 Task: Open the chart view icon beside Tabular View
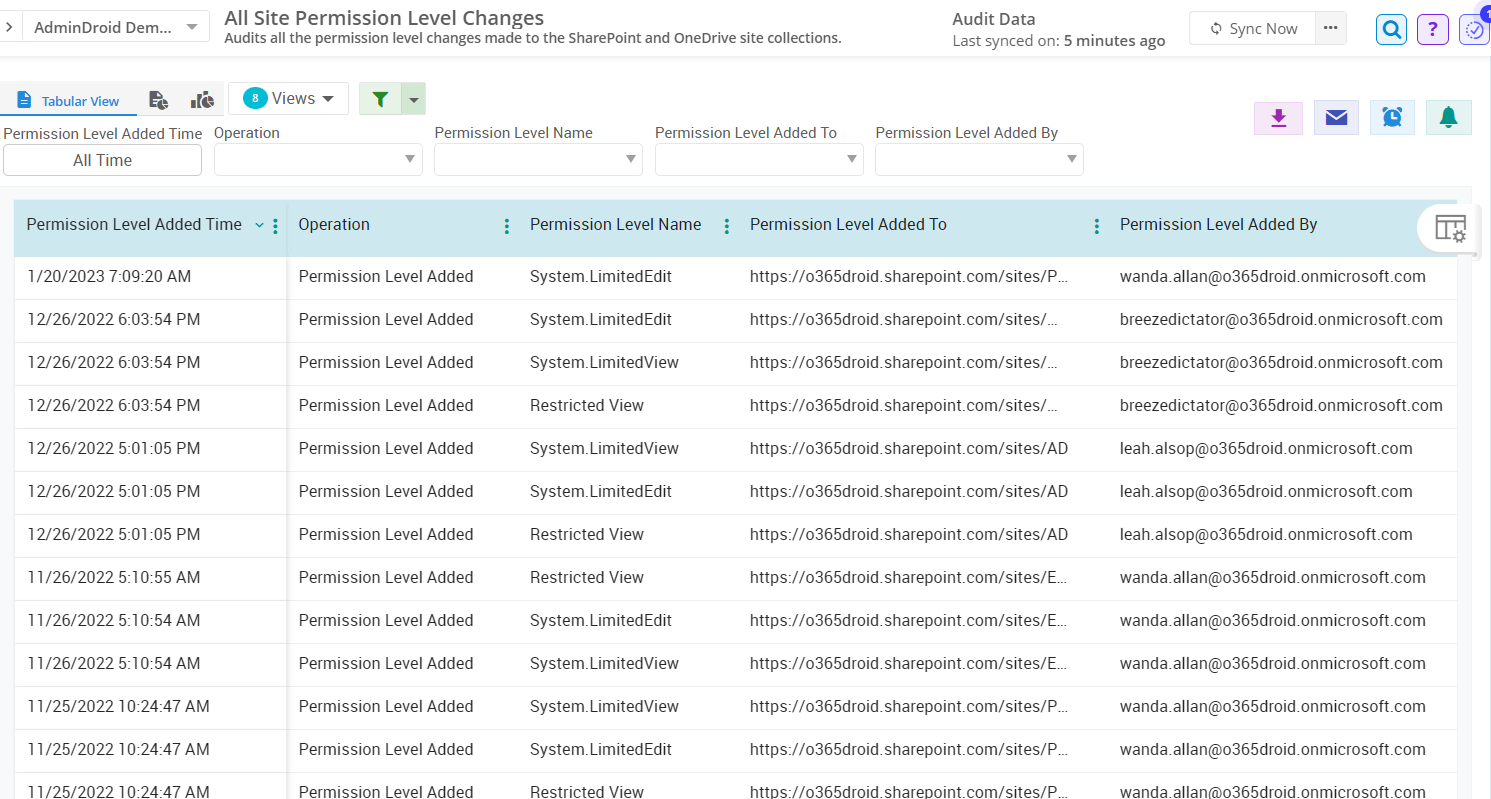(x=202, y=100)
